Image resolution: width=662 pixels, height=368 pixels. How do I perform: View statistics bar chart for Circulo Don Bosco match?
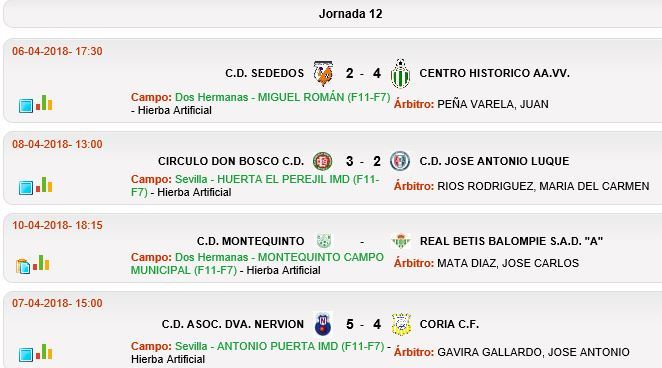pos(44,184)
